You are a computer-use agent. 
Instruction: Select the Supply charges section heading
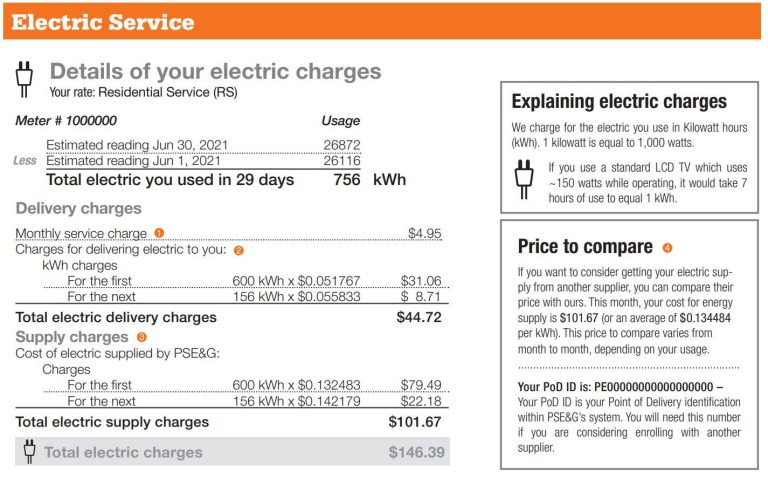point(71,337)
